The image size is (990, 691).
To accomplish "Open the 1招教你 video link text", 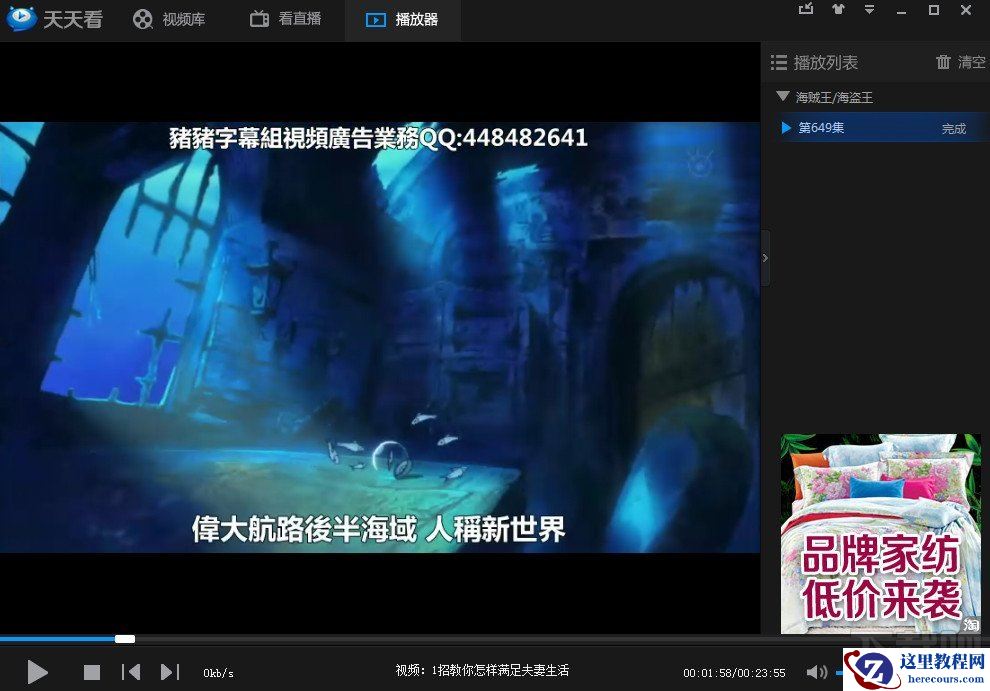I will coord(482,670).
